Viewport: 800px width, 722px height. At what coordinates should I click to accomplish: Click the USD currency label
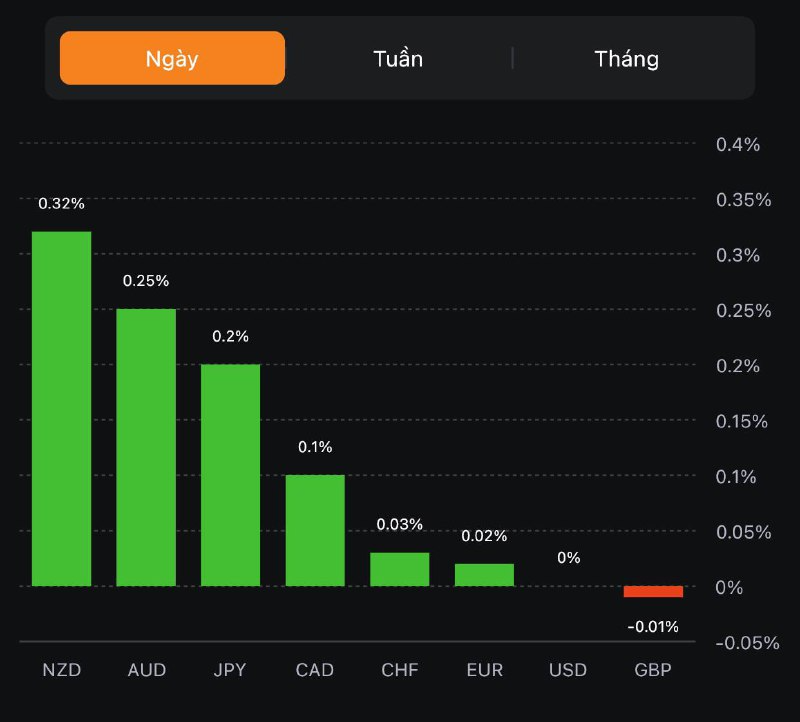tap(568, 670)
